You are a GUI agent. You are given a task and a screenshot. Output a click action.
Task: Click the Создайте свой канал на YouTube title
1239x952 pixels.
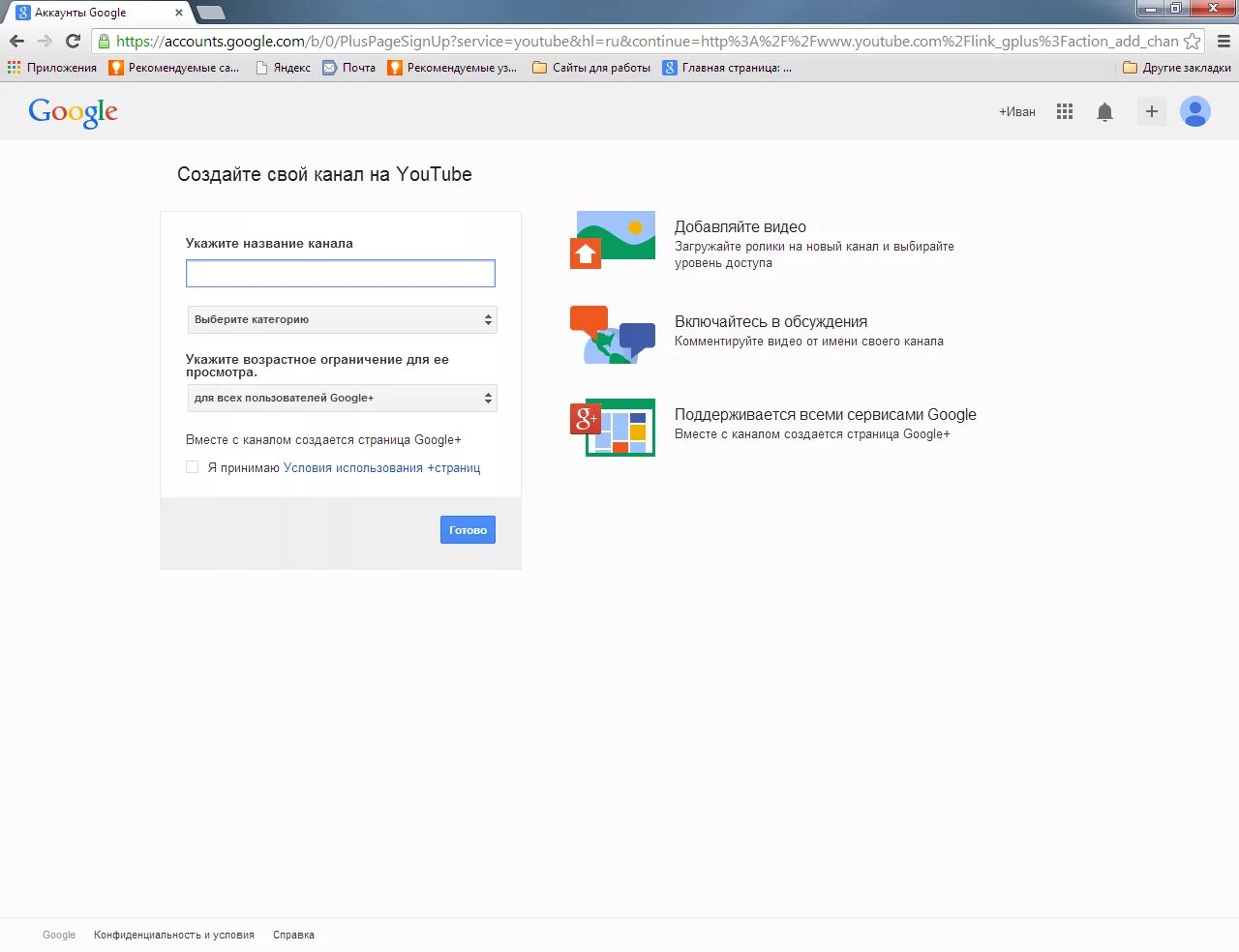tap(324, 174)
